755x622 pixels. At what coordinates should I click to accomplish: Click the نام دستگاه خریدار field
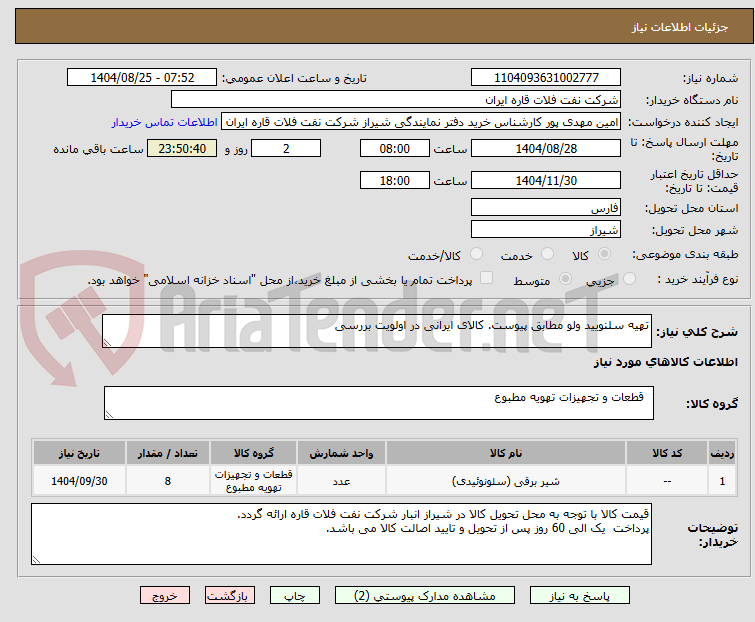(396, 100)
